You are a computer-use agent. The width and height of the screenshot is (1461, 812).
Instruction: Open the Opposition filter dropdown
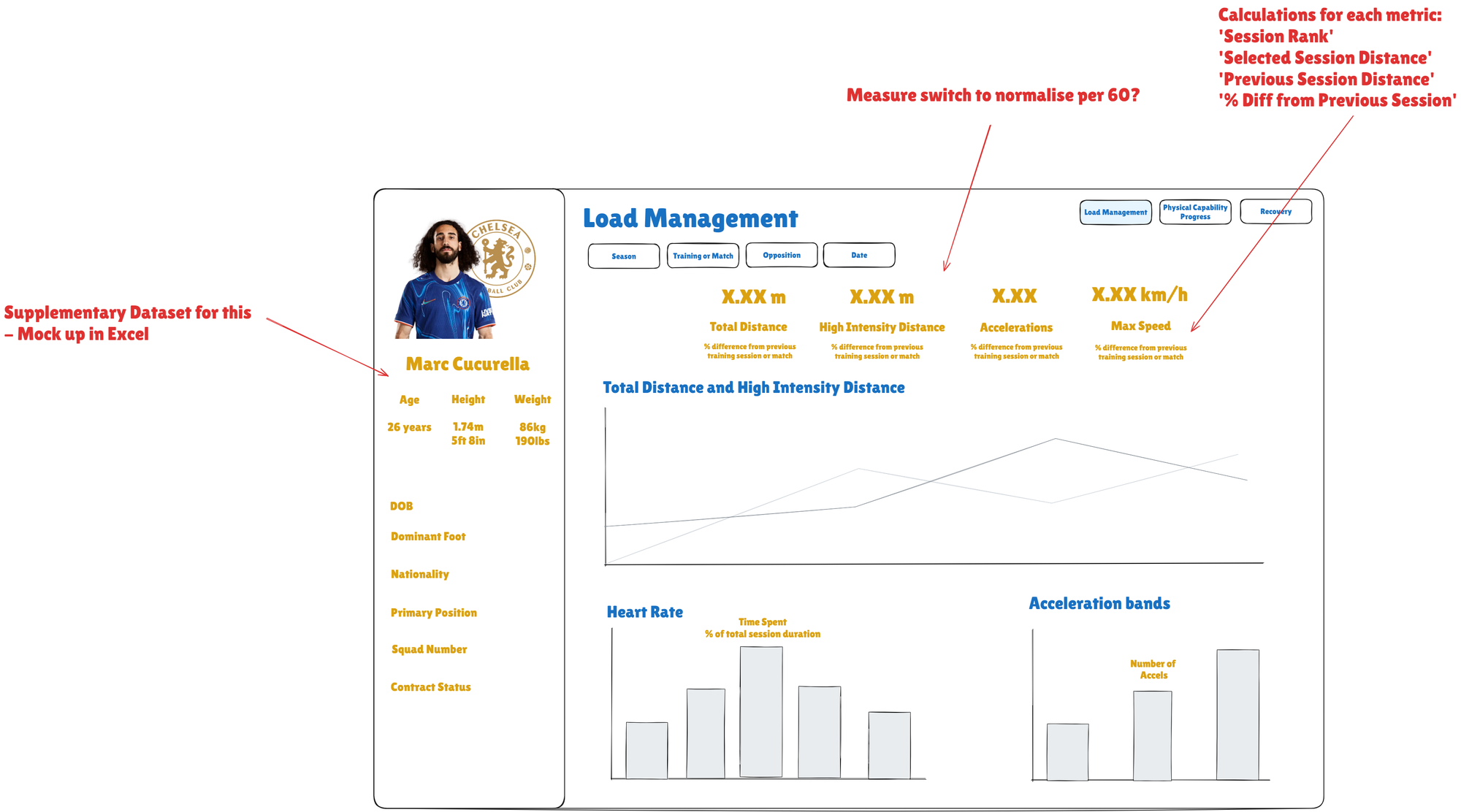point(782,256)
